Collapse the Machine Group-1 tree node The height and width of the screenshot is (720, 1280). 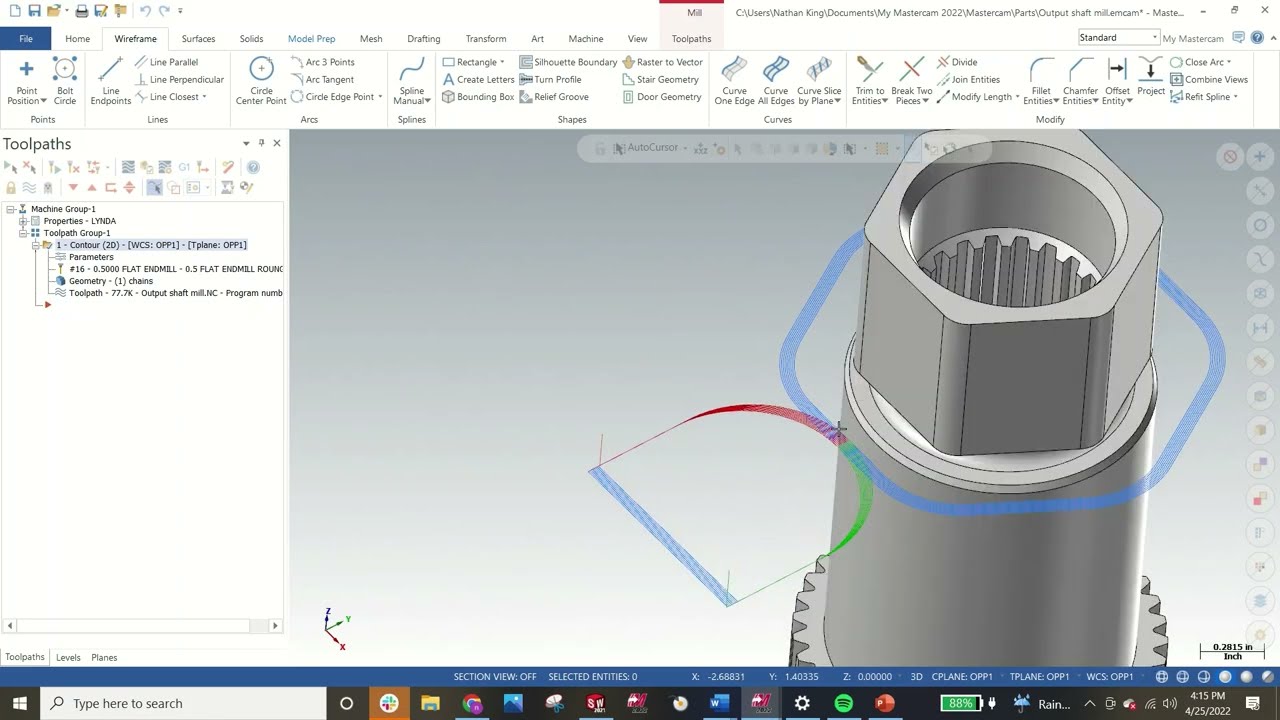tap(10, 209)
